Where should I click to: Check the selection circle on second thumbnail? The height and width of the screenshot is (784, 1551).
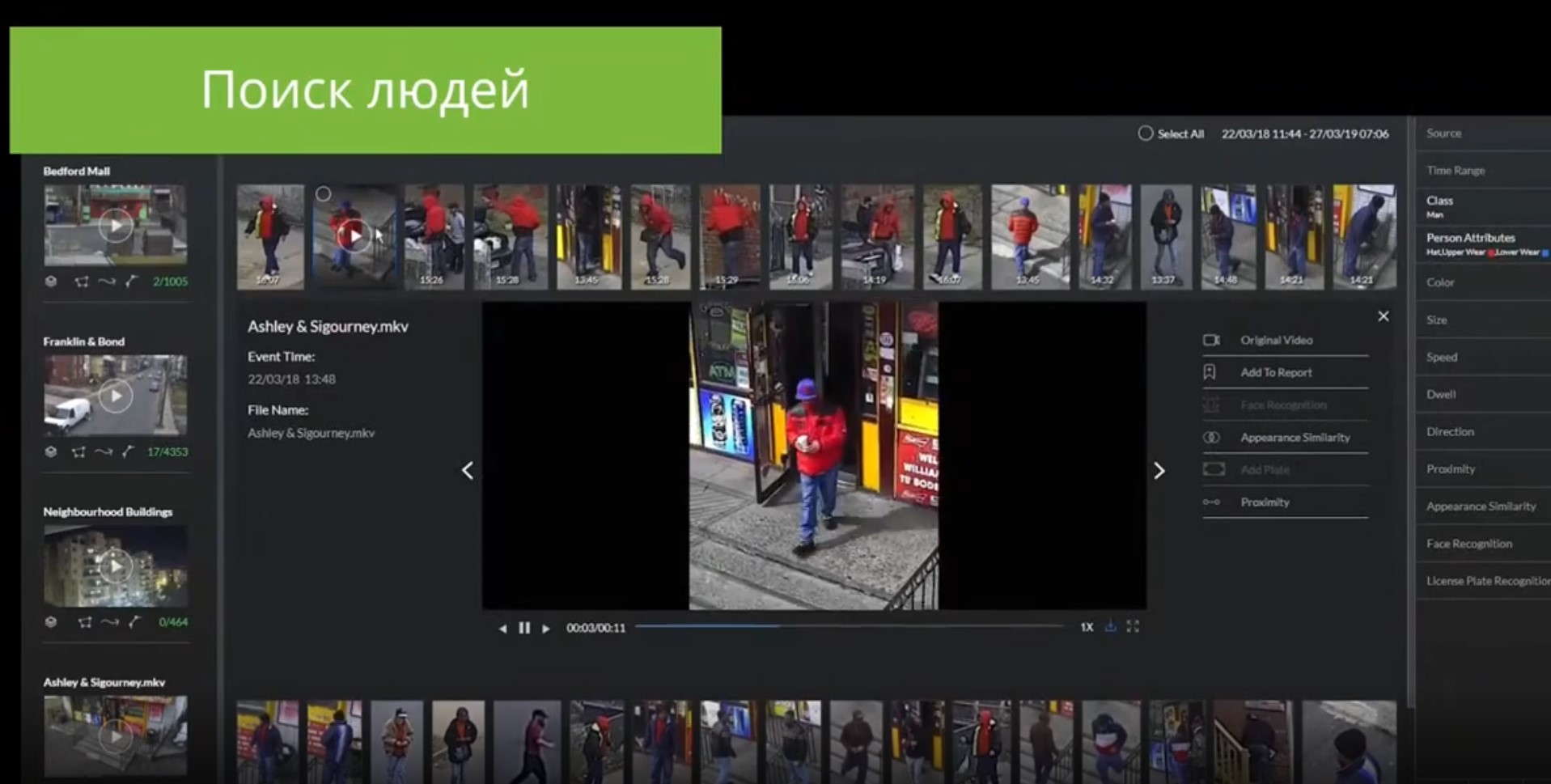pyautogui.click(x=323, y=194)
